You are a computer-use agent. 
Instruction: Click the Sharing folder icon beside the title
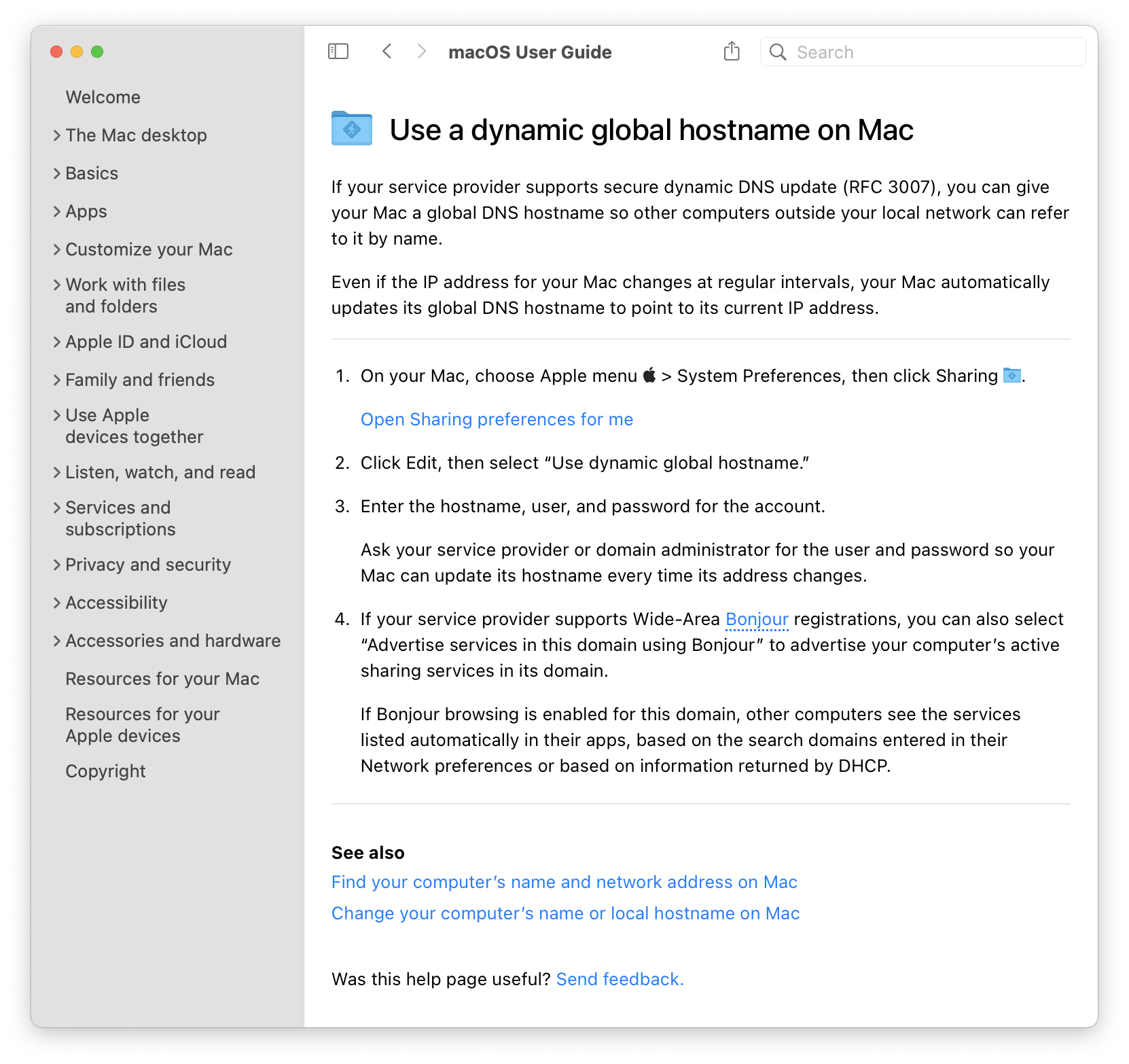tap(352, 128)
